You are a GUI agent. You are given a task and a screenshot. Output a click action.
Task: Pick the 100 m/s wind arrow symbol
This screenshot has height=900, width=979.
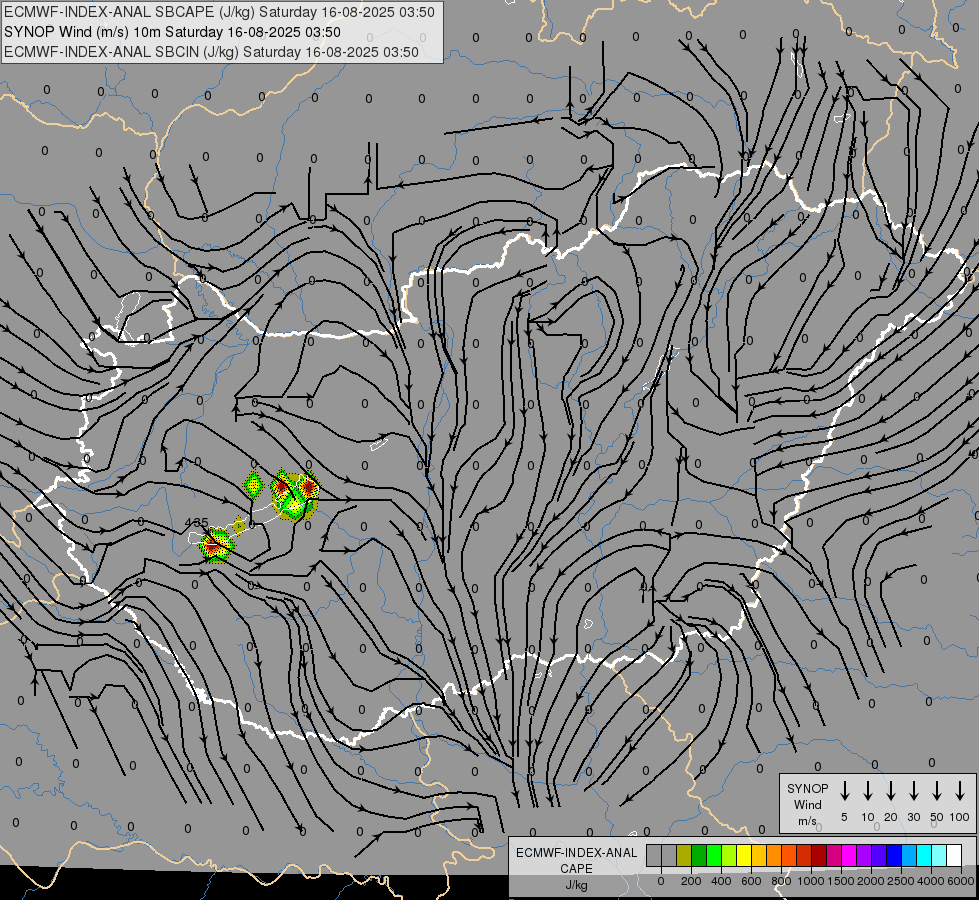tap(960, 791)
